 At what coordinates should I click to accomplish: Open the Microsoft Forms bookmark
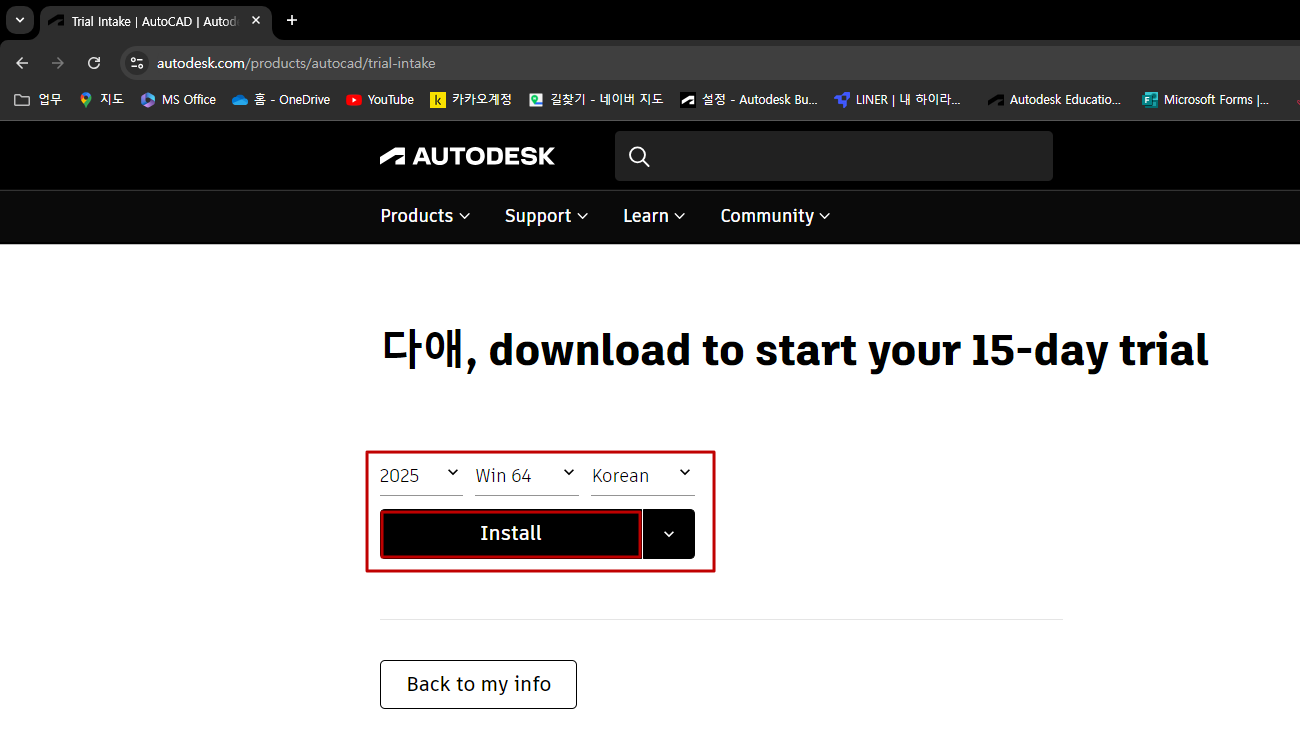point(1206,99)
